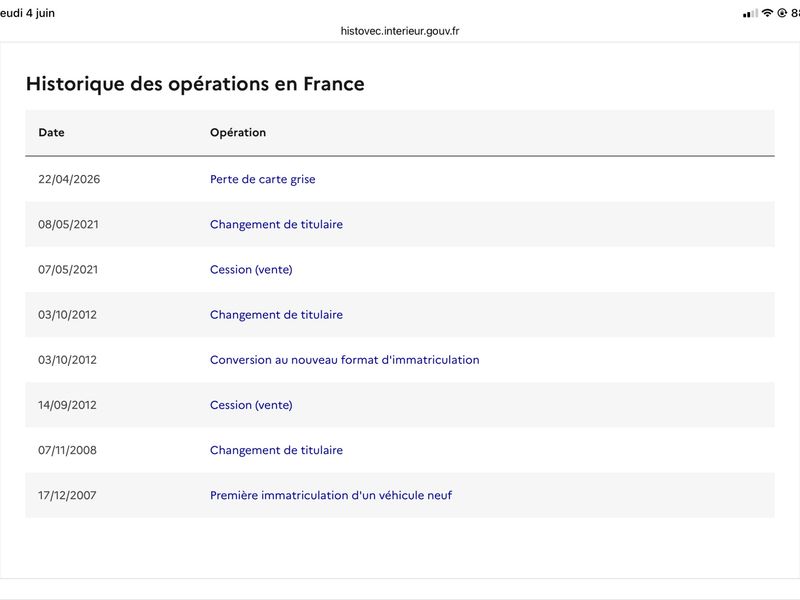800x600 pixels.
Task: Open Changement de titulaire in the first 03/10/2012 row
Action: click(276, 315)
